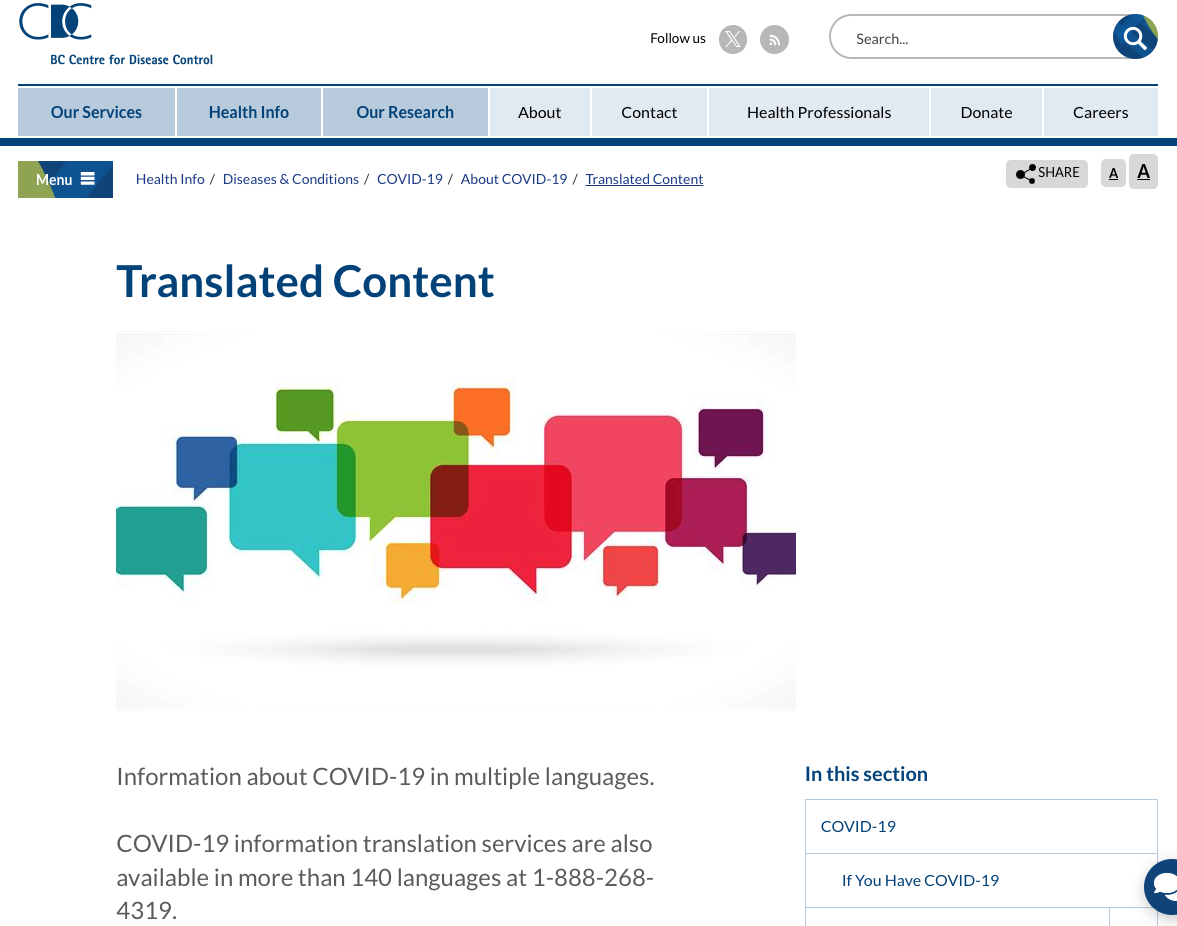
Task: Open the Our Services menu
Action: coord(96,112)
